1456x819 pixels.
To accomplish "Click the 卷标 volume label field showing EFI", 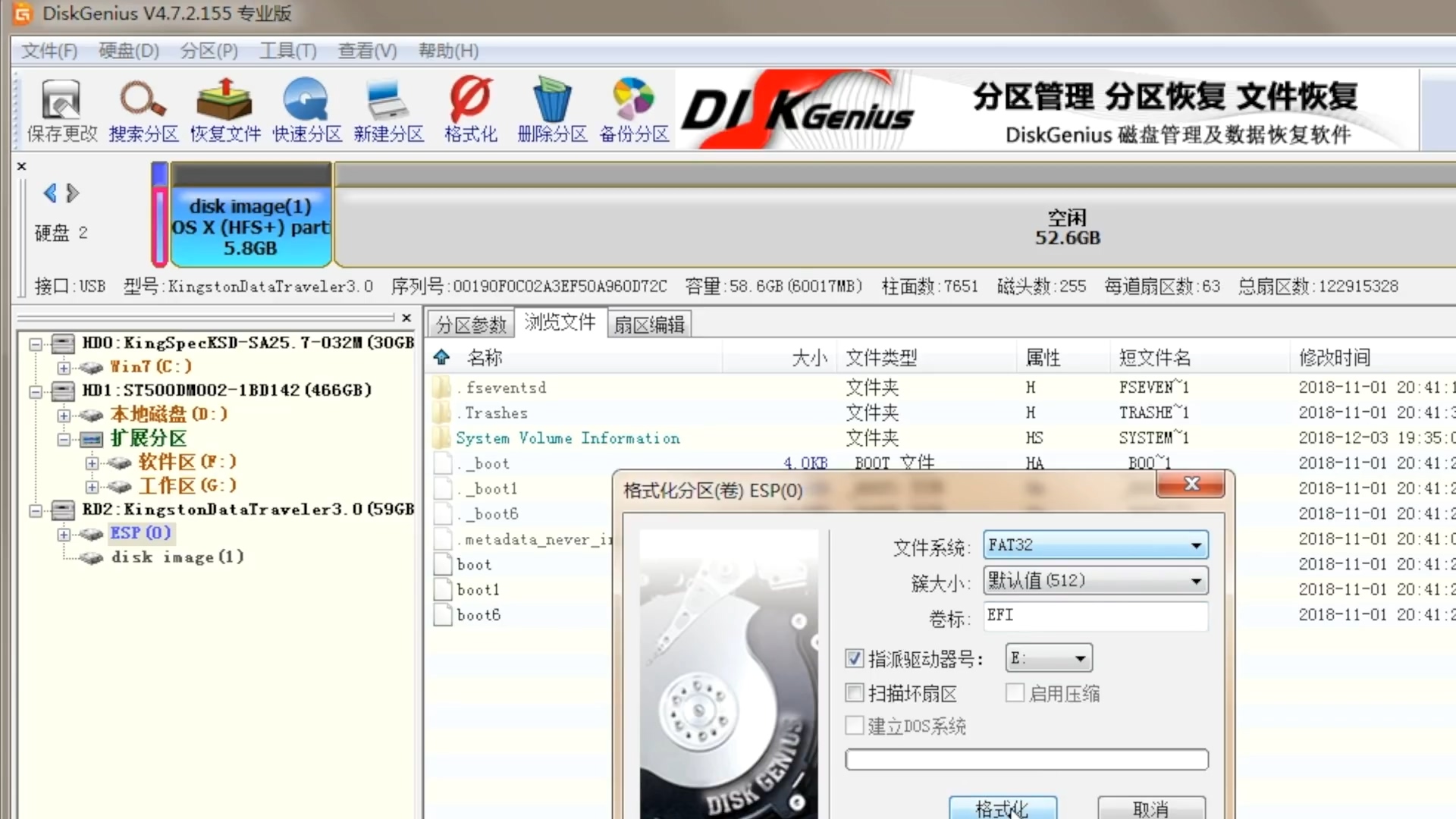I will click(1094, 616).
